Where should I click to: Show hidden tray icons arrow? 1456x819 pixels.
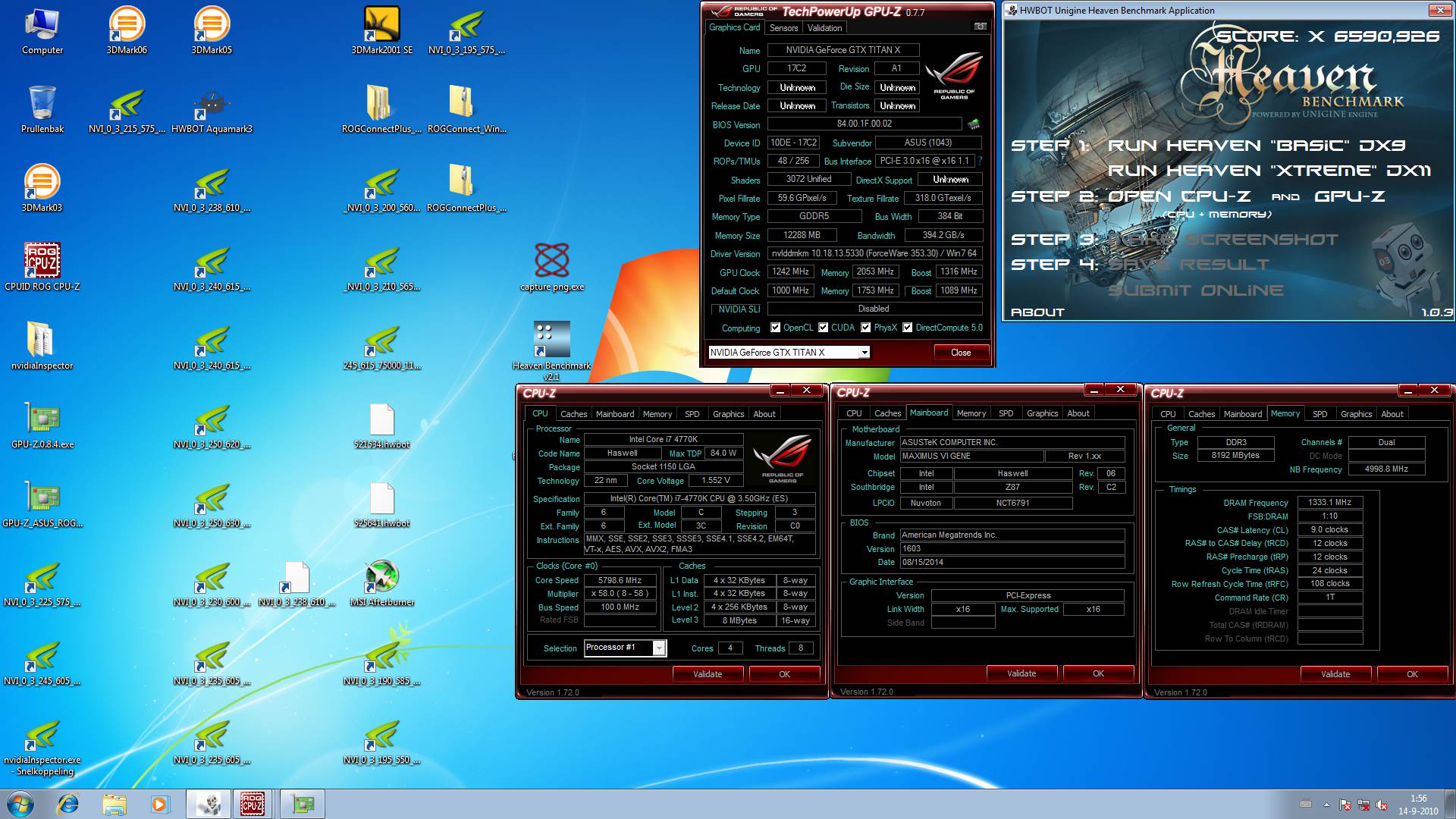1326,805
